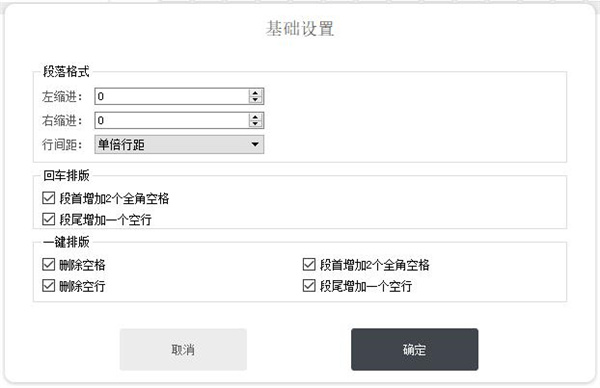Increase the 右缩进 value with up arrow
This screenshot has width=600, height=388.
pos(255,117)
